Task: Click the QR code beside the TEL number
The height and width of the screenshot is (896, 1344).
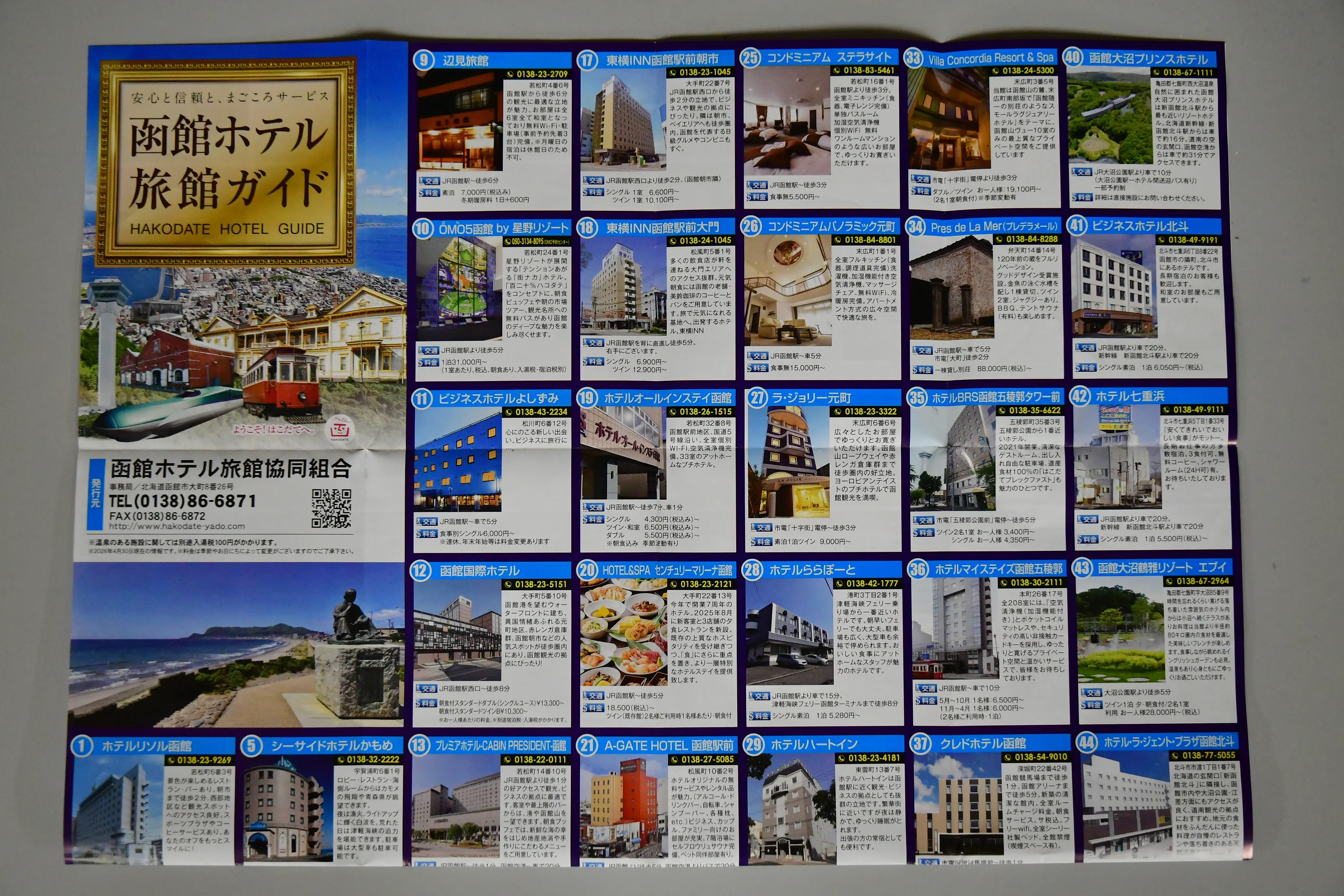Action: point(331,508)
